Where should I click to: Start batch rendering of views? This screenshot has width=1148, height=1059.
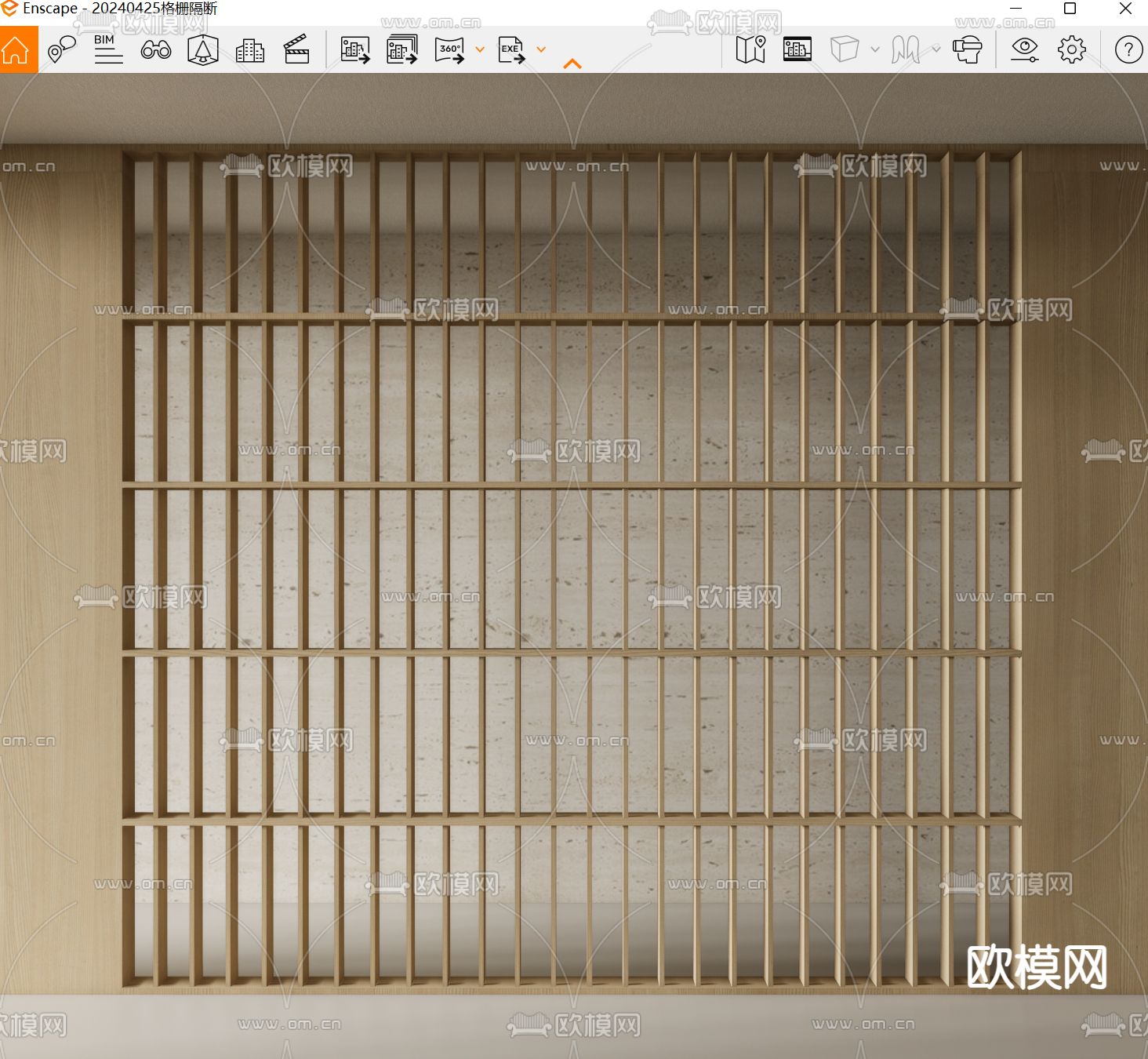coord(402,49)
